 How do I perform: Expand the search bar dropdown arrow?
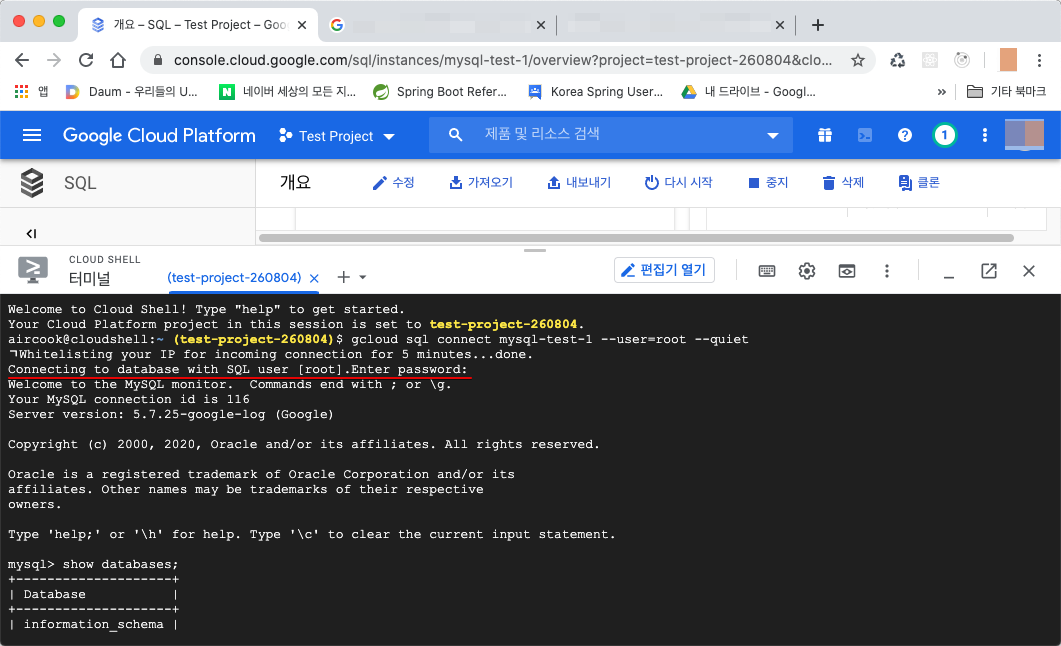coord(772,136)
